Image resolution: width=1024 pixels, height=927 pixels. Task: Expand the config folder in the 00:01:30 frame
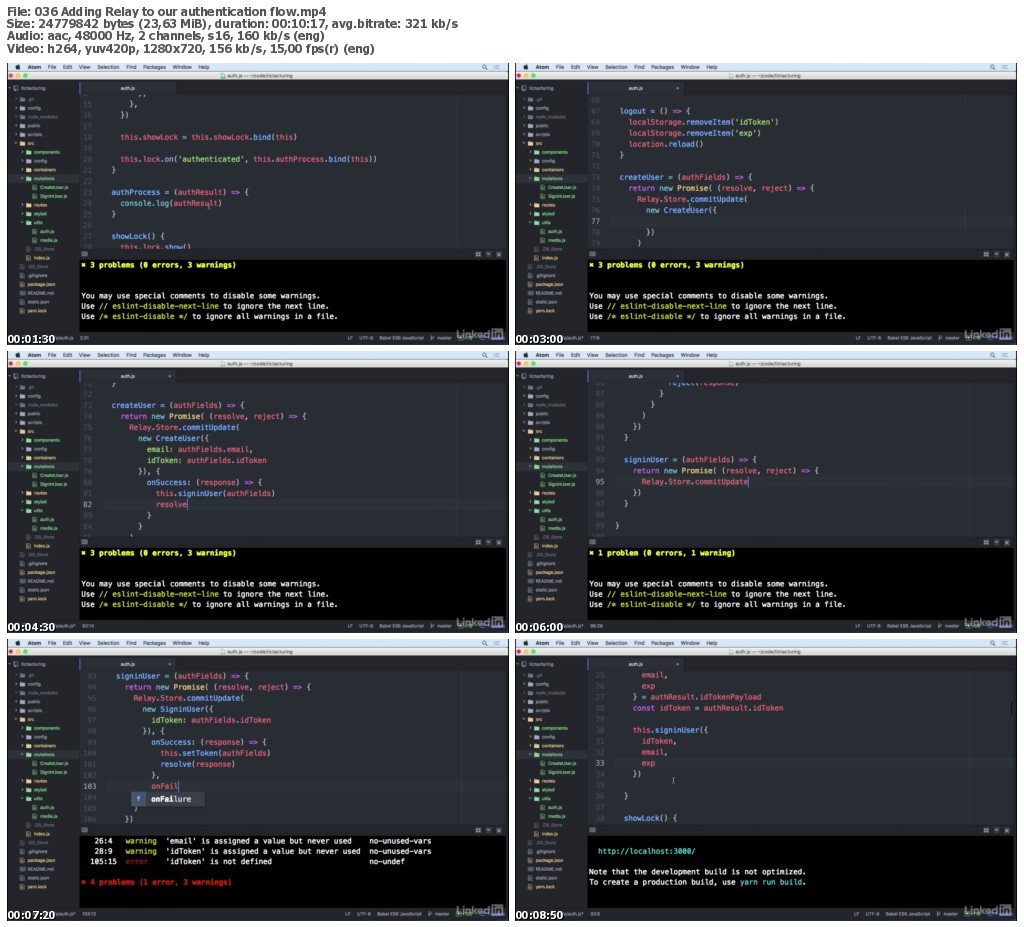click(x=16, y=108)
